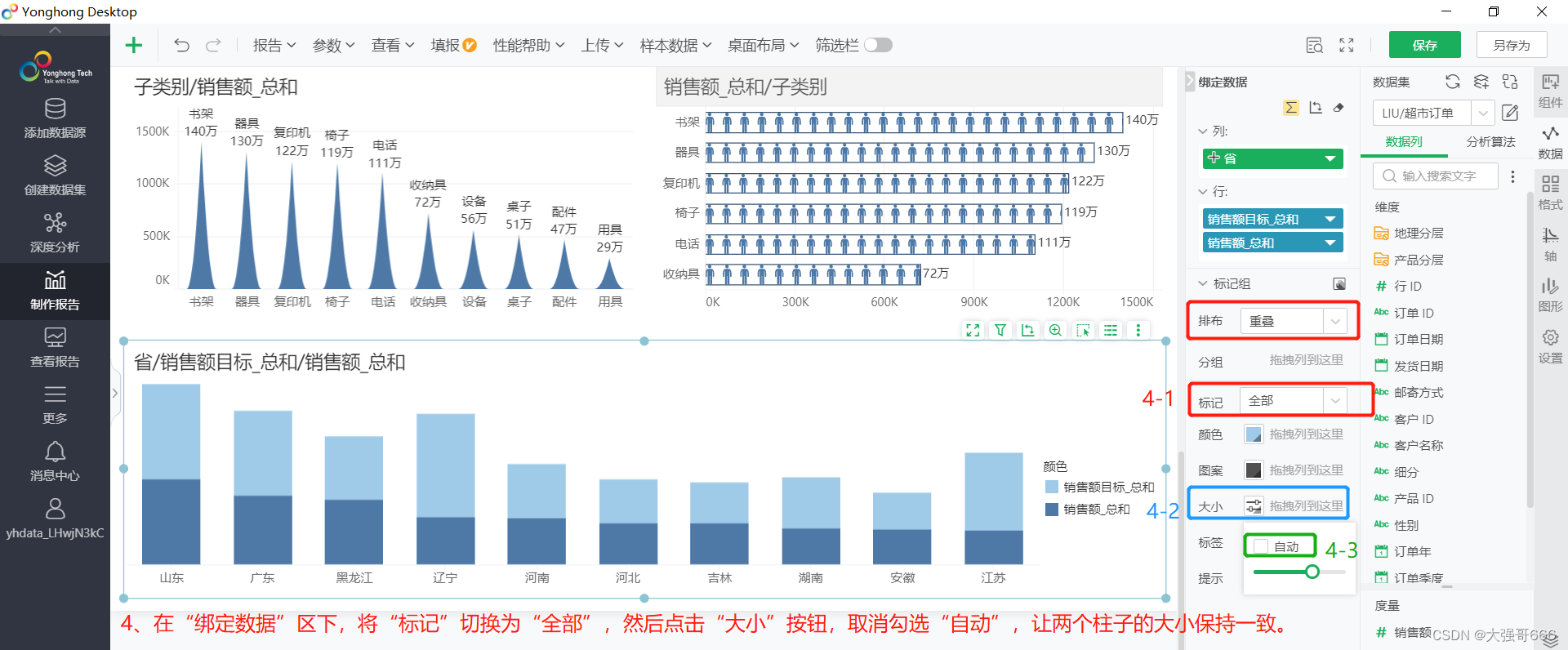Open the 报告 menu

(x=274, y=46)
